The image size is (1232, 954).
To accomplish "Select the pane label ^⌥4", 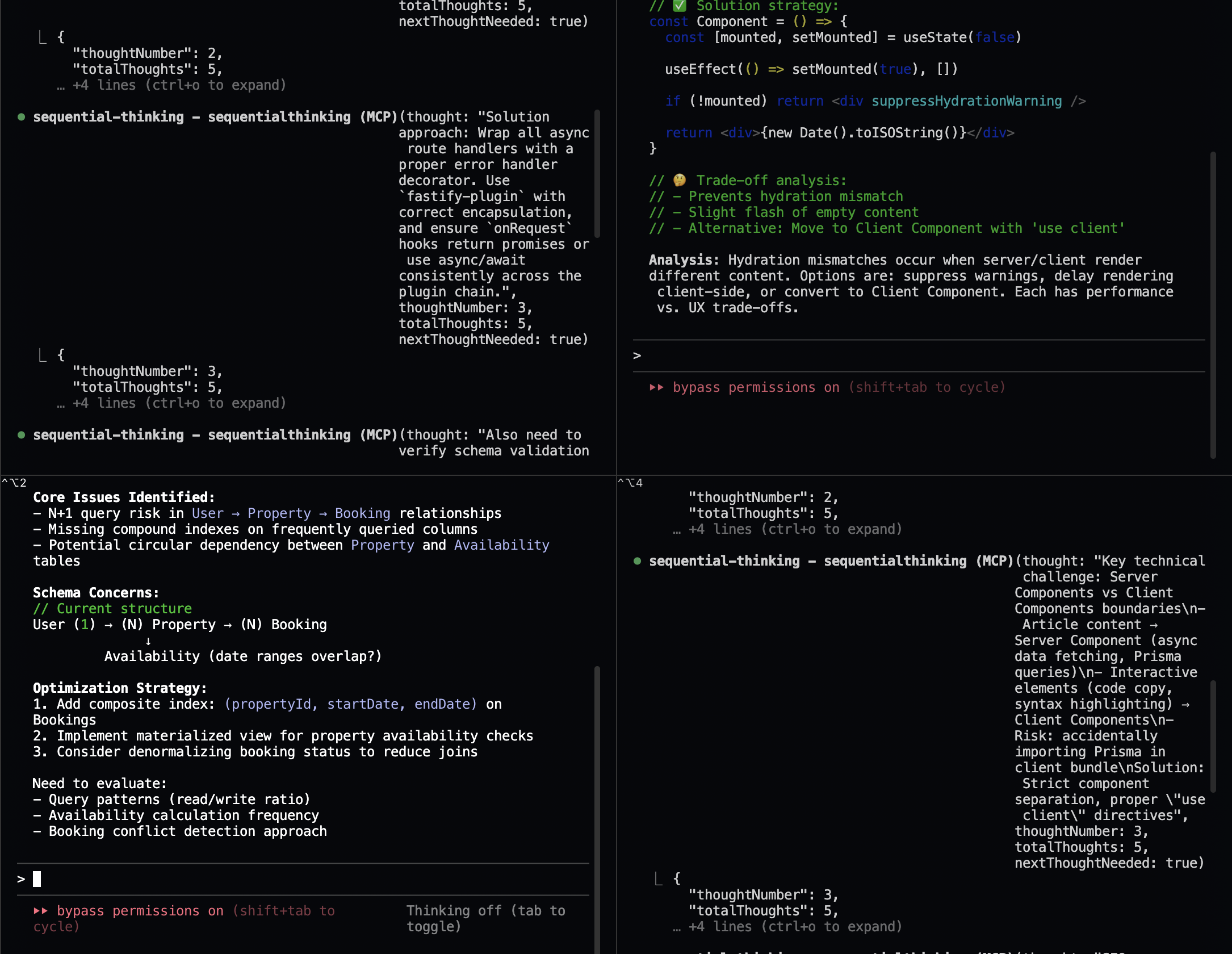I will pos(630,483).
